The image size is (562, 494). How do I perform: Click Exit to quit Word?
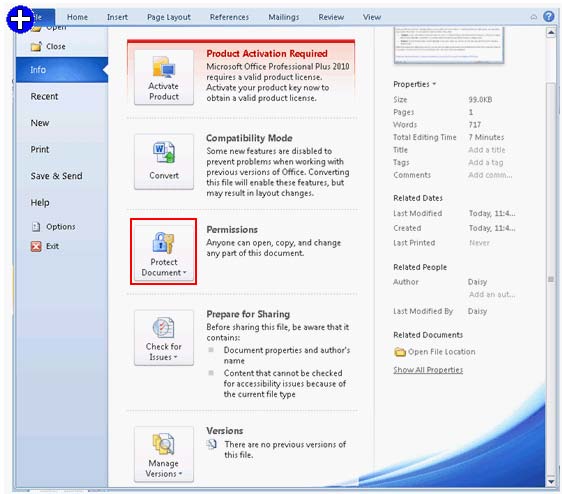coord(45,246)
